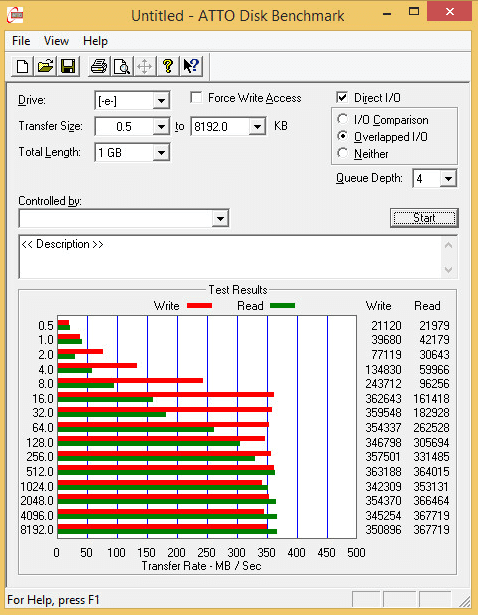Click the red write bar for 16.0 row
This screenshot has height=615, width=478.
[x=166, y=395]
